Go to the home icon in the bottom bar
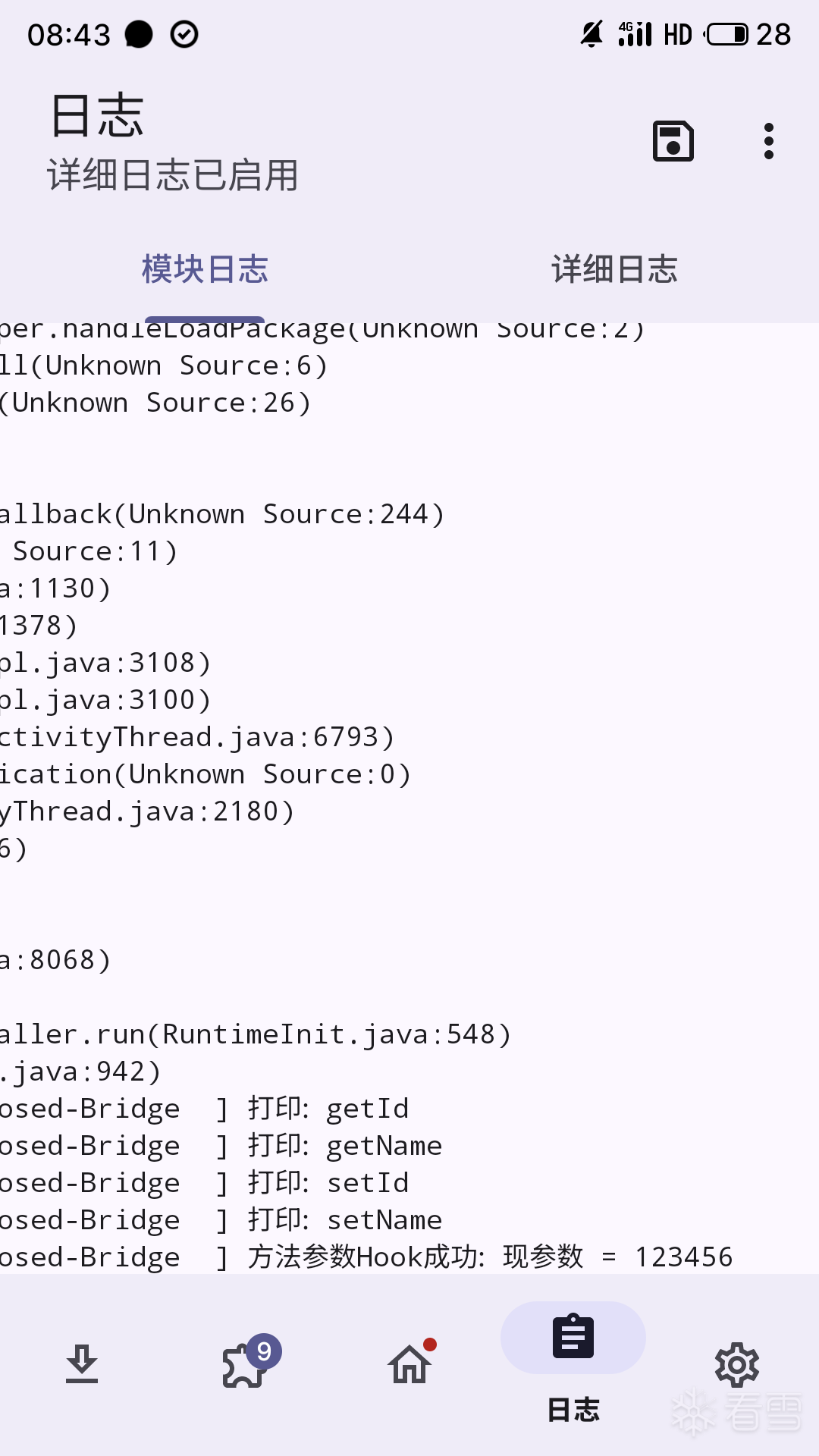Viewport: 819px width, 1456px height. (409, 1364)
